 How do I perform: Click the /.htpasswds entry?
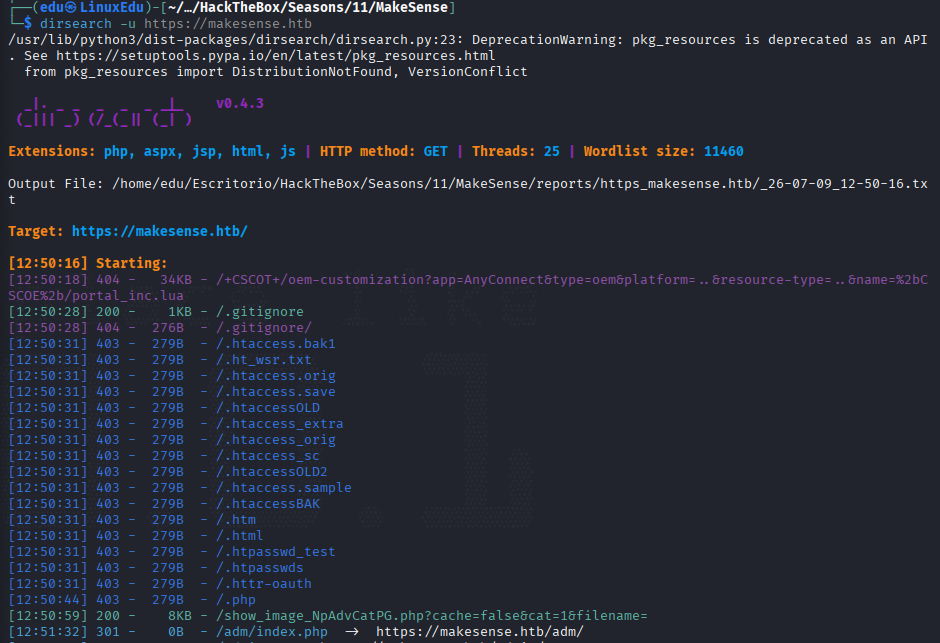pos(260,568)
